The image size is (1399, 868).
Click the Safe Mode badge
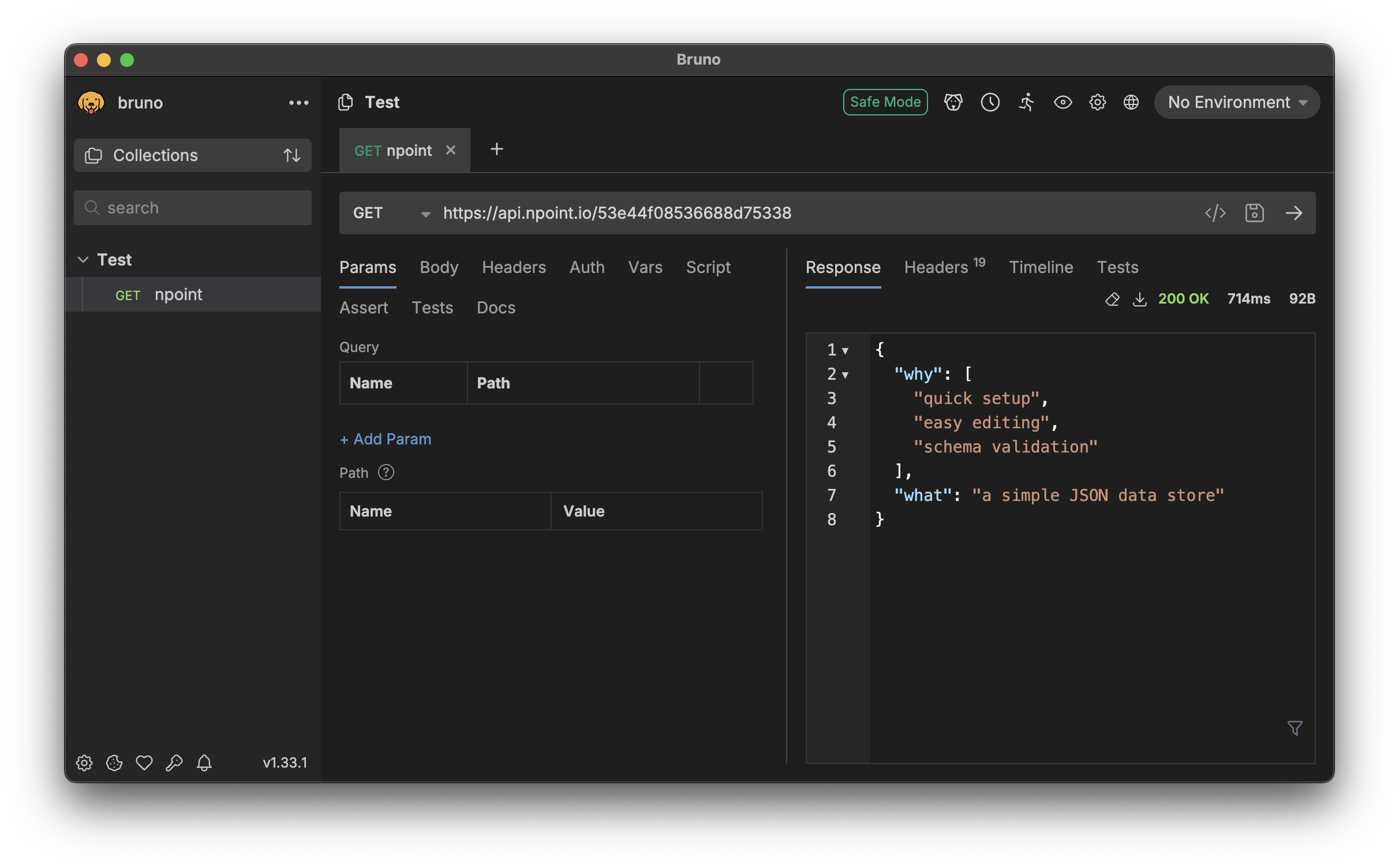[885, 102]
